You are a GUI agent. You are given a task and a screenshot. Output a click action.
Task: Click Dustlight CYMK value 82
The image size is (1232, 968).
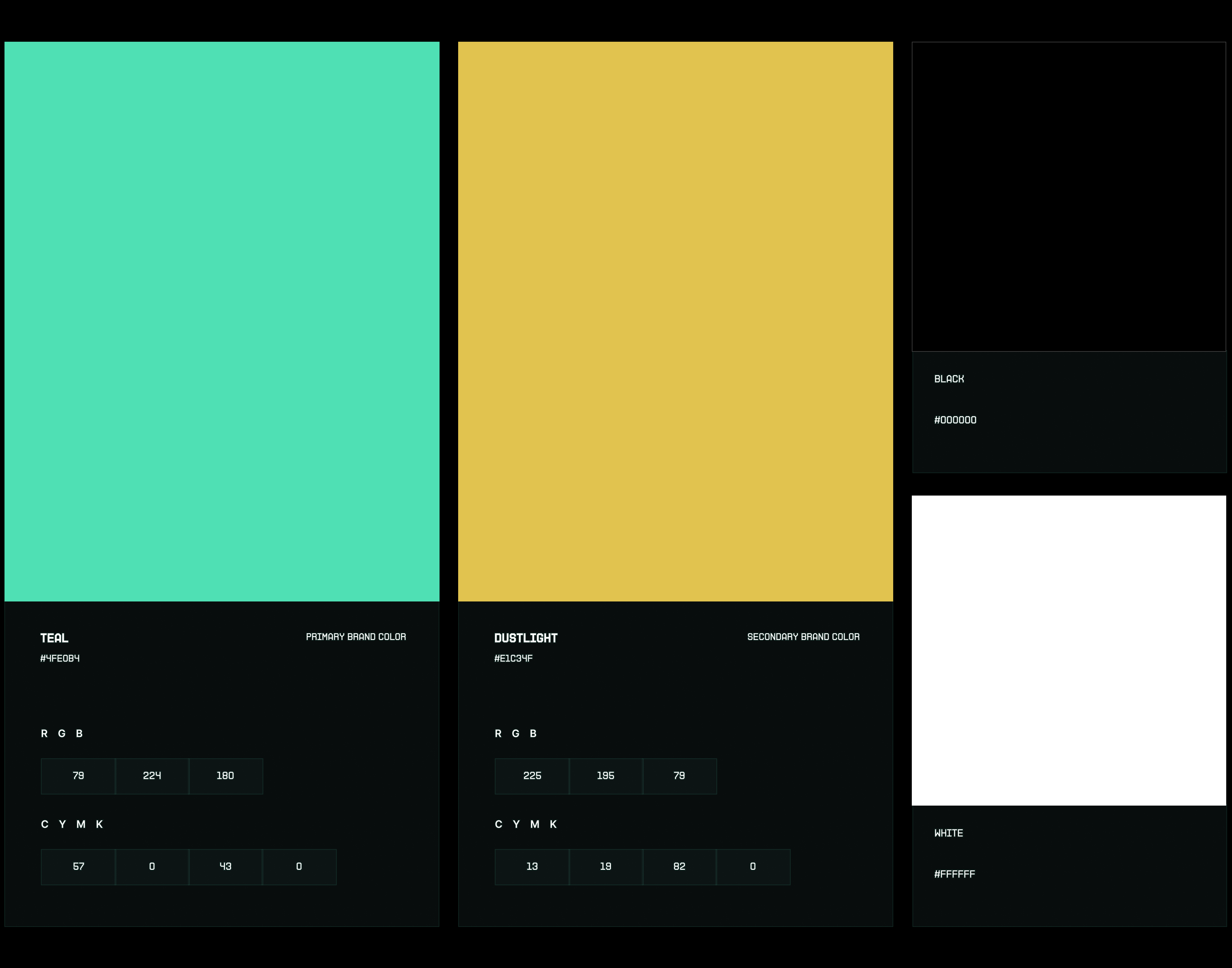pos(679,867)
